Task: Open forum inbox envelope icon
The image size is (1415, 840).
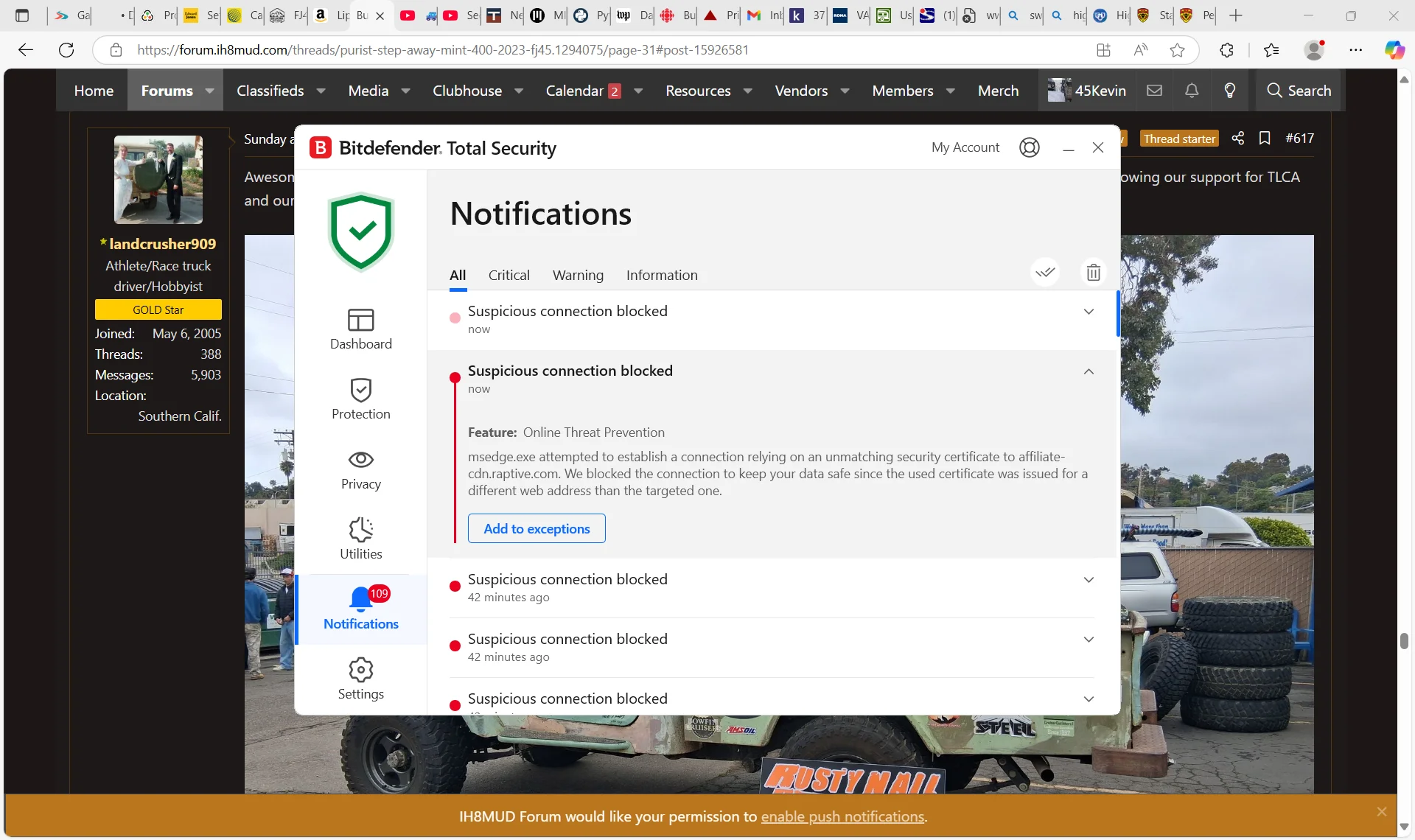Action: [x=1155, y=90]
